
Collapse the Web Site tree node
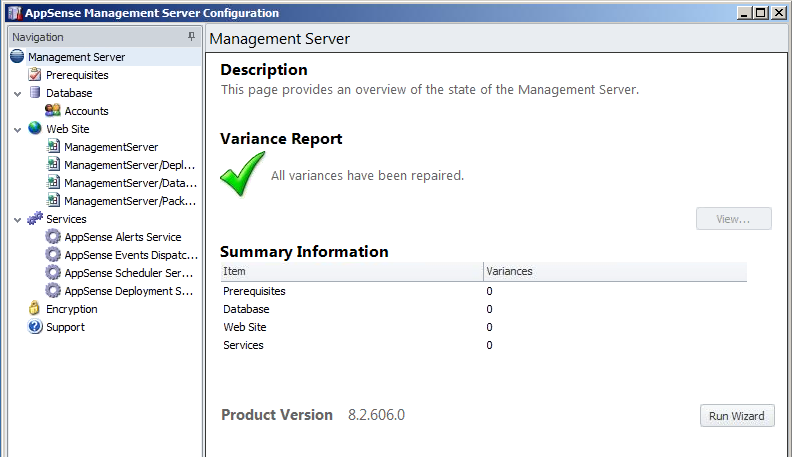18,129
